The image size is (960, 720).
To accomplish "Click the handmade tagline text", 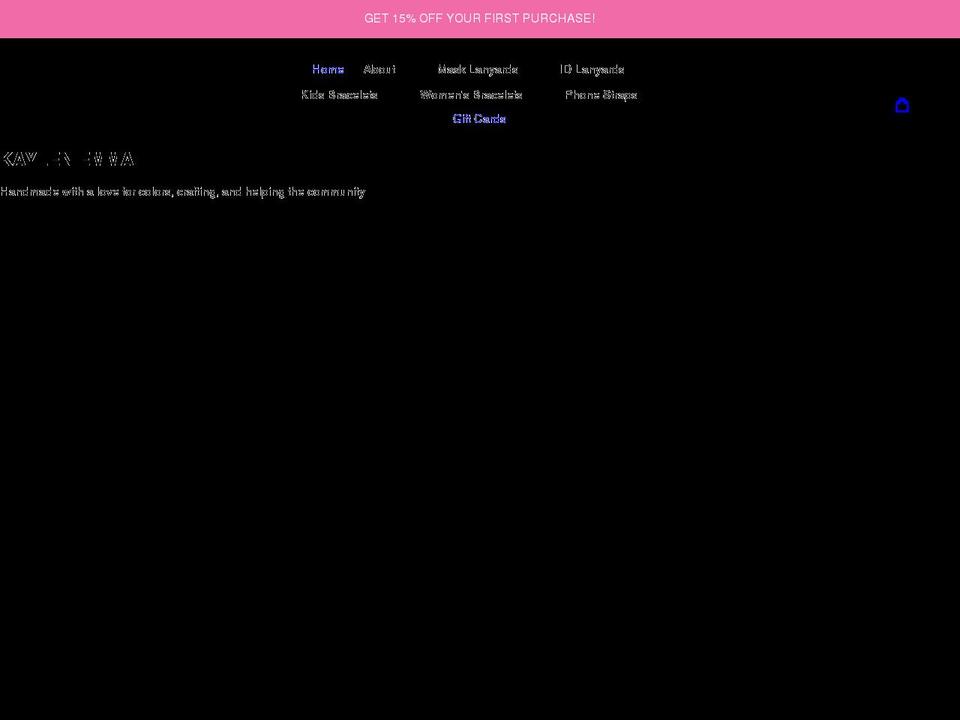I will [183, 191].
